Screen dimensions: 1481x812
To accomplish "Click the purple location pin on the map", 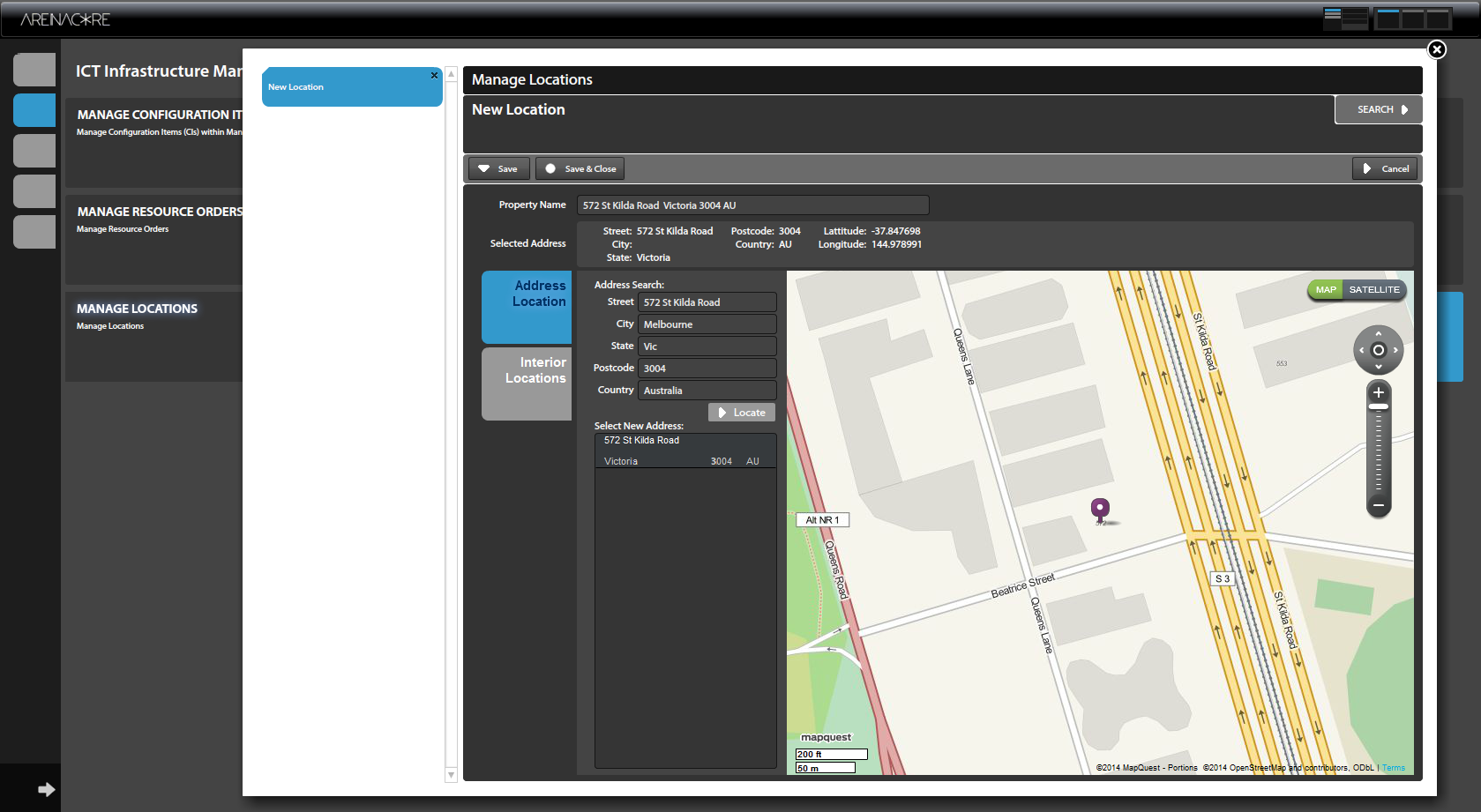I will (1100, 509).
